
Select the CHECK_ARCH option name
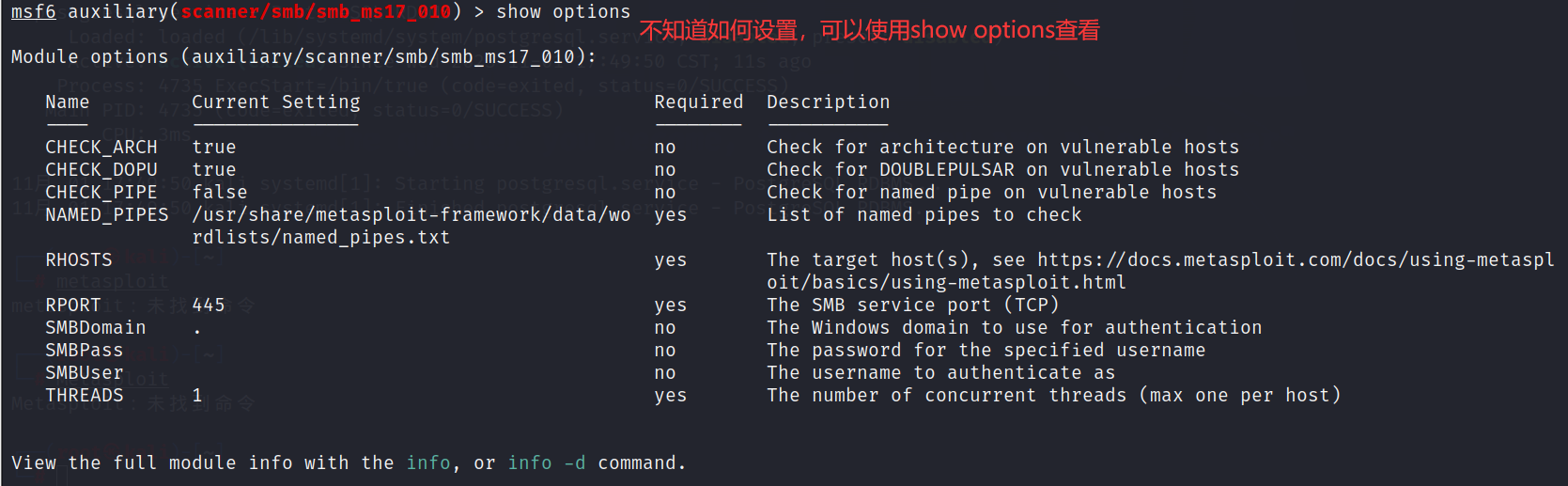point(101,148)
